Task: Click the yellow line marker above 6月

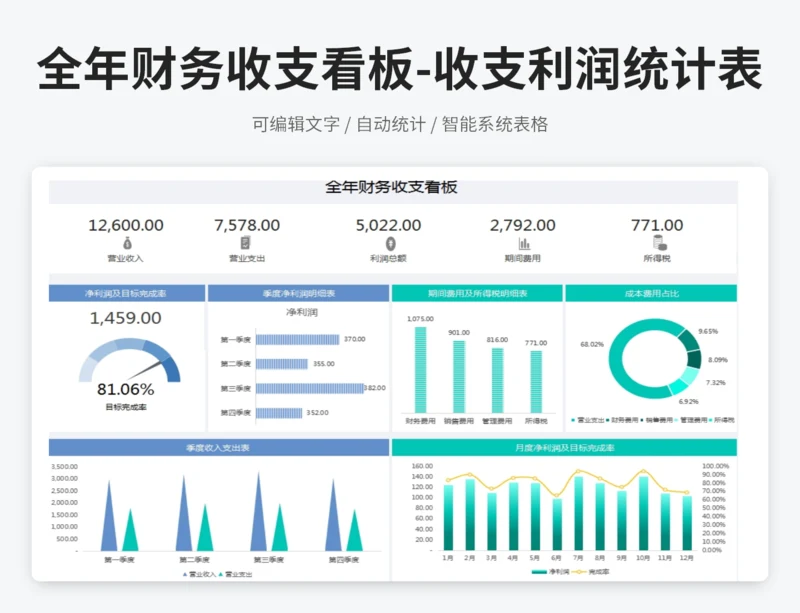Action: 557,496
